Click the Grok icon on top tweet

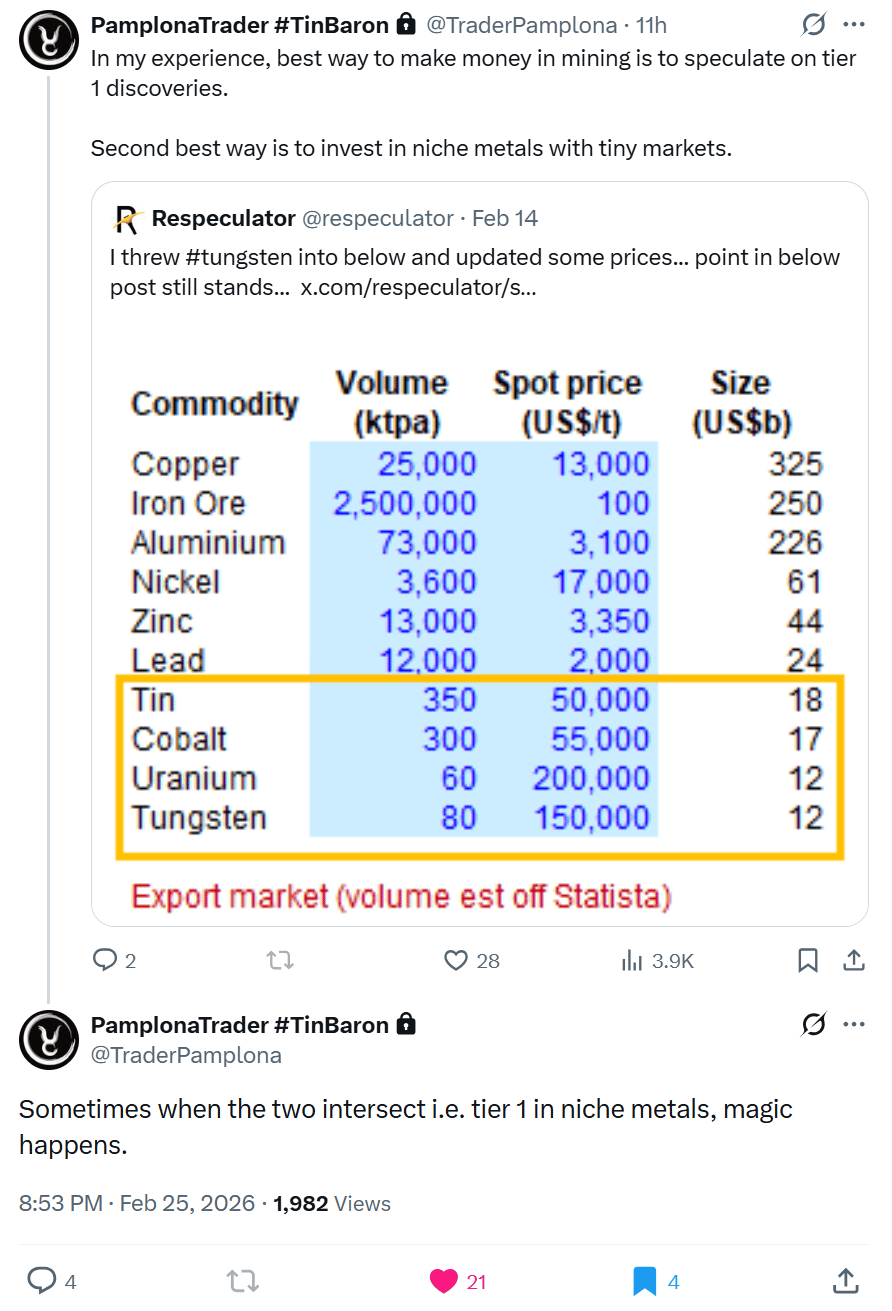pos(814,25)
